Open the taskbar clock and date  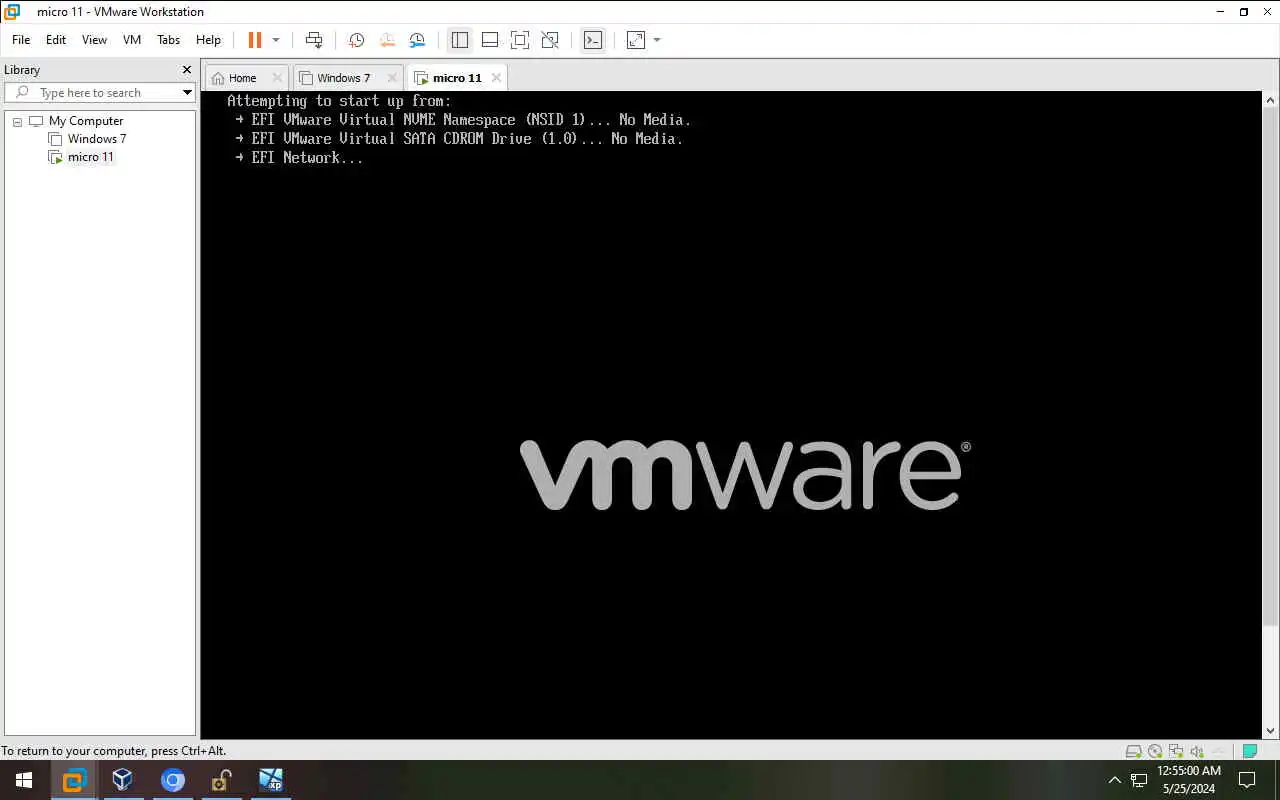pyautogui.click(x=1189, y=780)
